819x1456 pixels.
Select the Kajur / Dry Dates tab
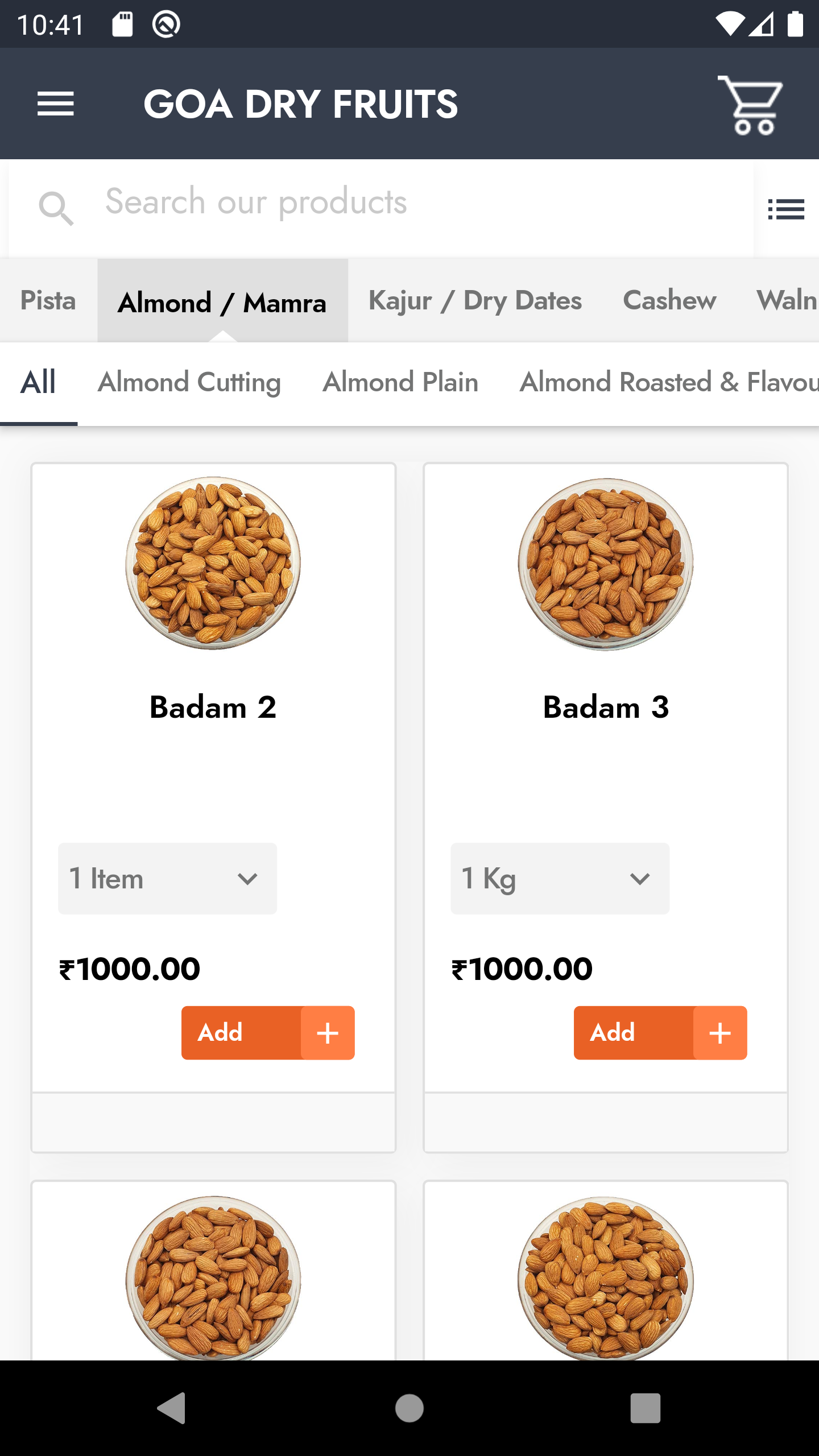[x=475, y=300]
